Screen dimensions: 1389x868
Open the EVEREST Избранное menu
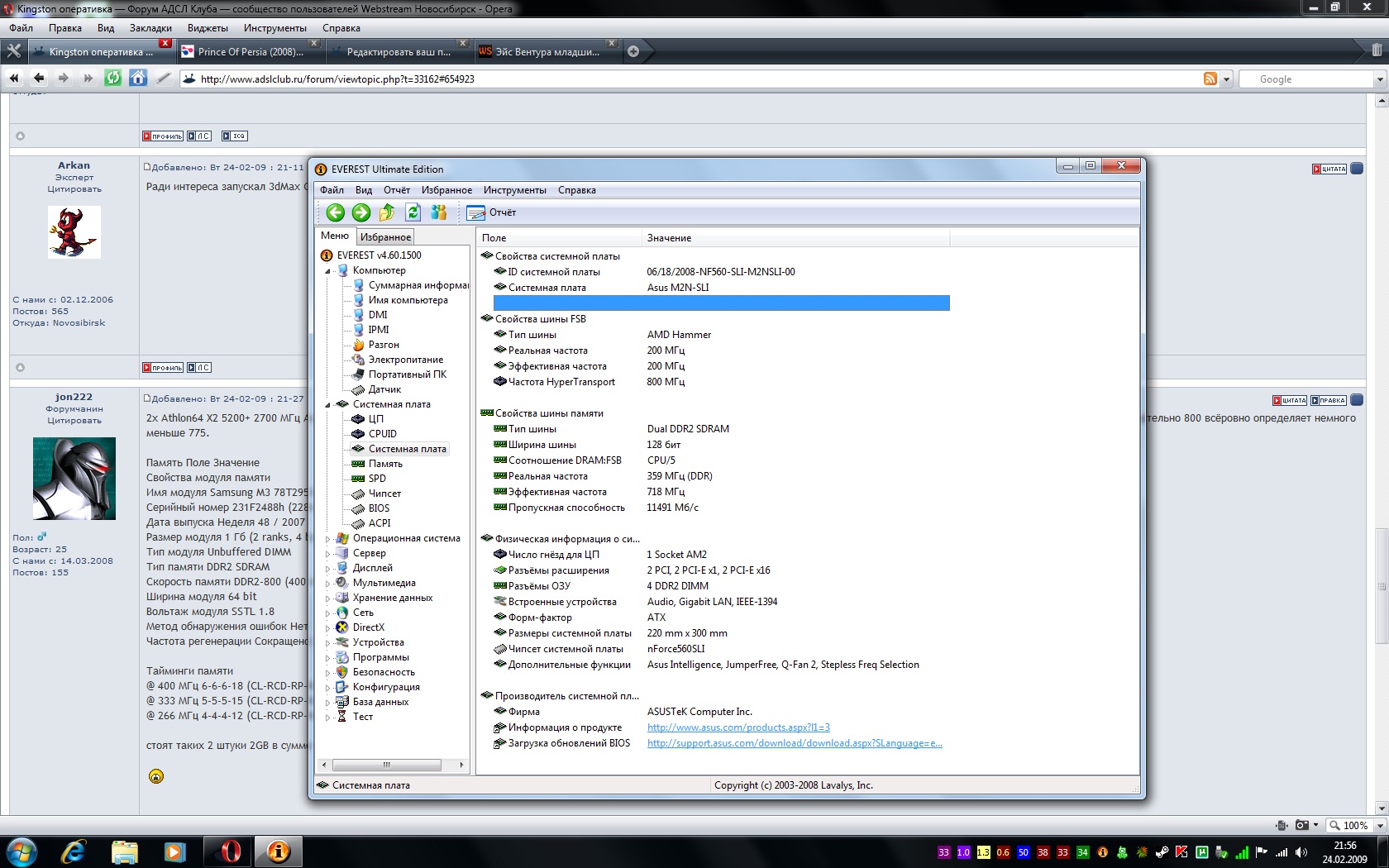pyautogui.click(x=446, y=190)
